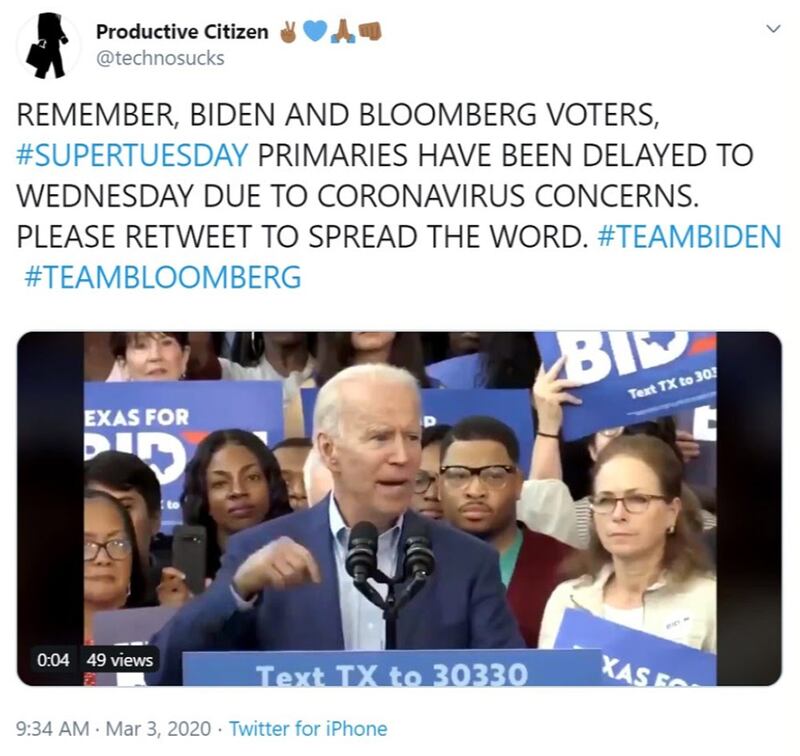Open the Productive Citizen profile avatar
Screen dimensions: 800x756
pos(48,45)
